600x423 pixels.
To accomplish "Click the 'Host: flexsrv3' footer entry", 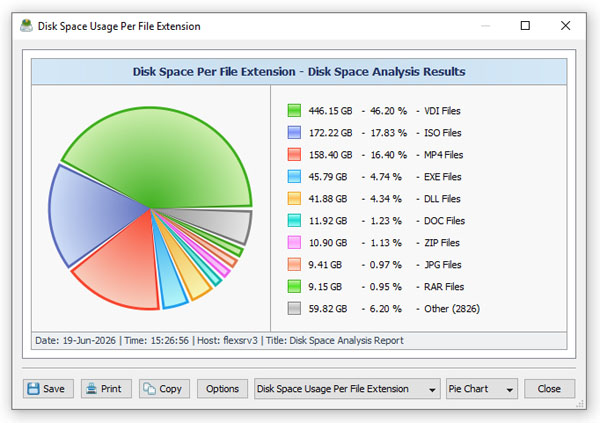I will pos(227,341).
